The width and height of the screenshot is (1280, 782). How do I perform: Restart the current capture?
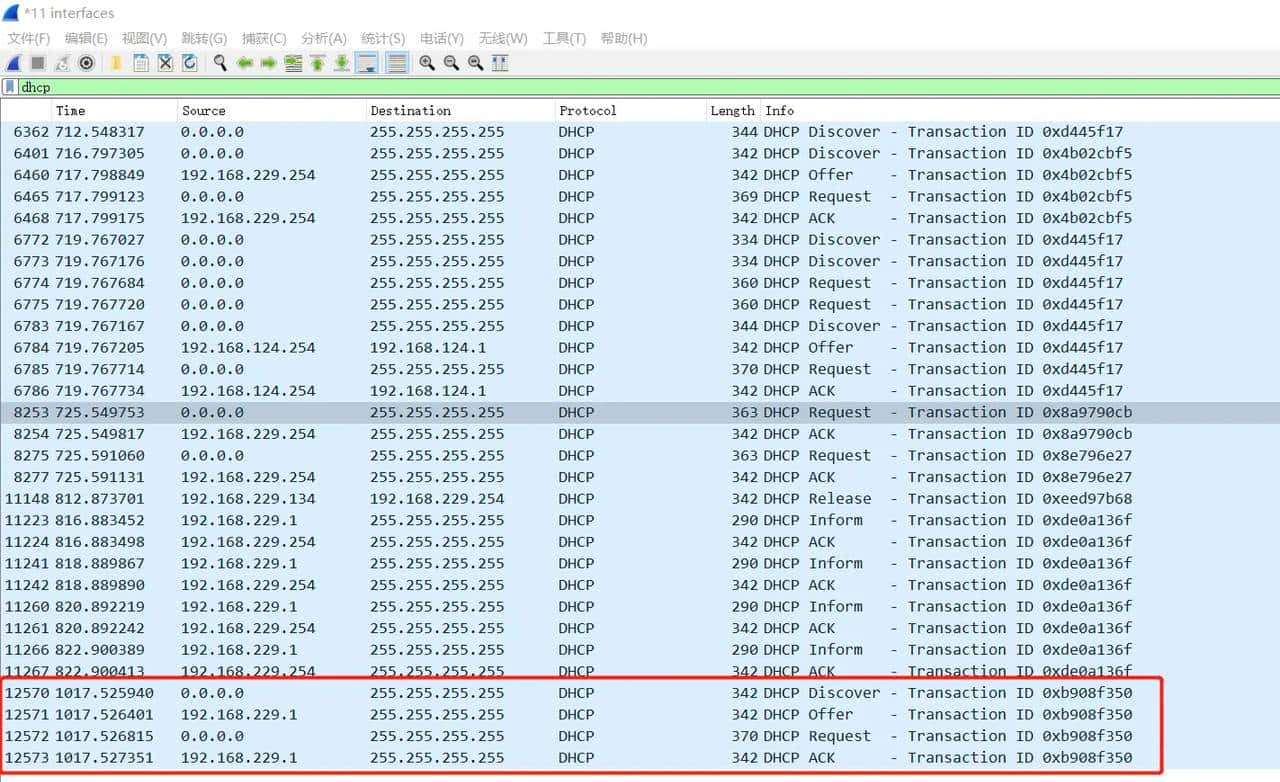(60, 63)
